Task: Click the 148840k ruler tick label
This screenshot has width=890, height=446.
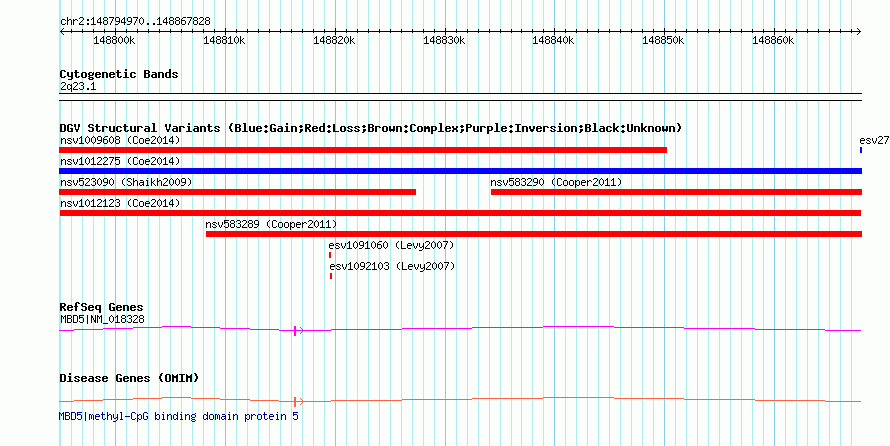Action: point(554,40)
